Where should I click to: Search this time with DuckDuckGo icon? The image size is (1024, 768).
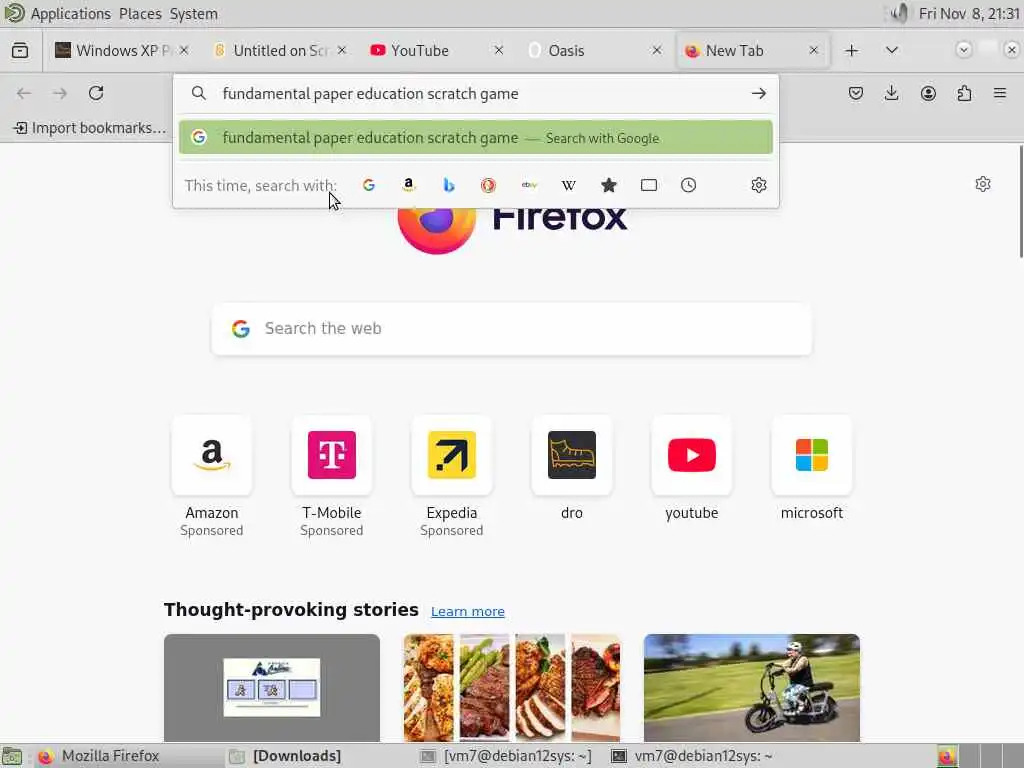(488, 185)
